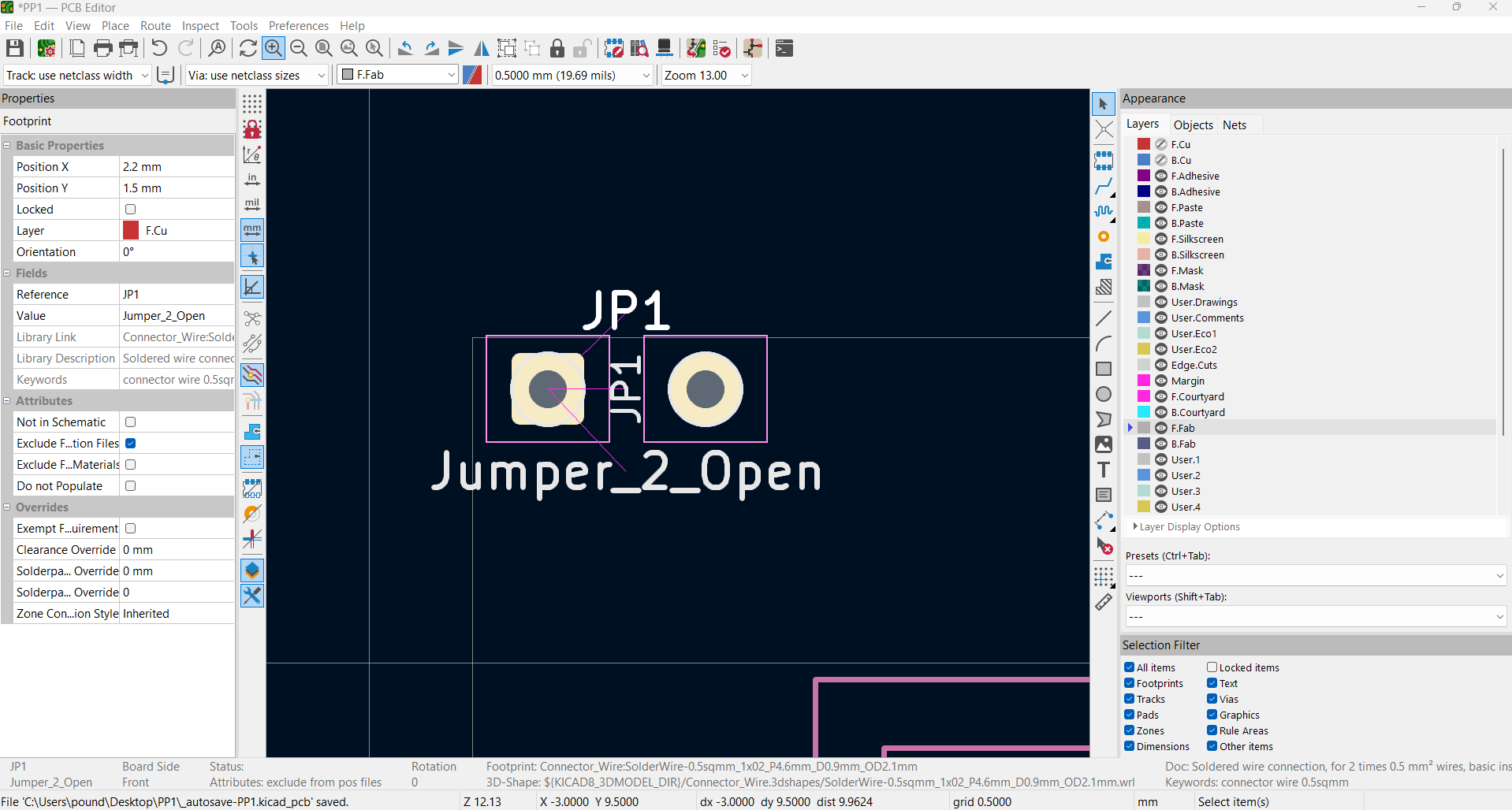This screenshot has width=1512, height=810.
Task: Open the Scripting console icon
Action: click(x=784, y=49)
